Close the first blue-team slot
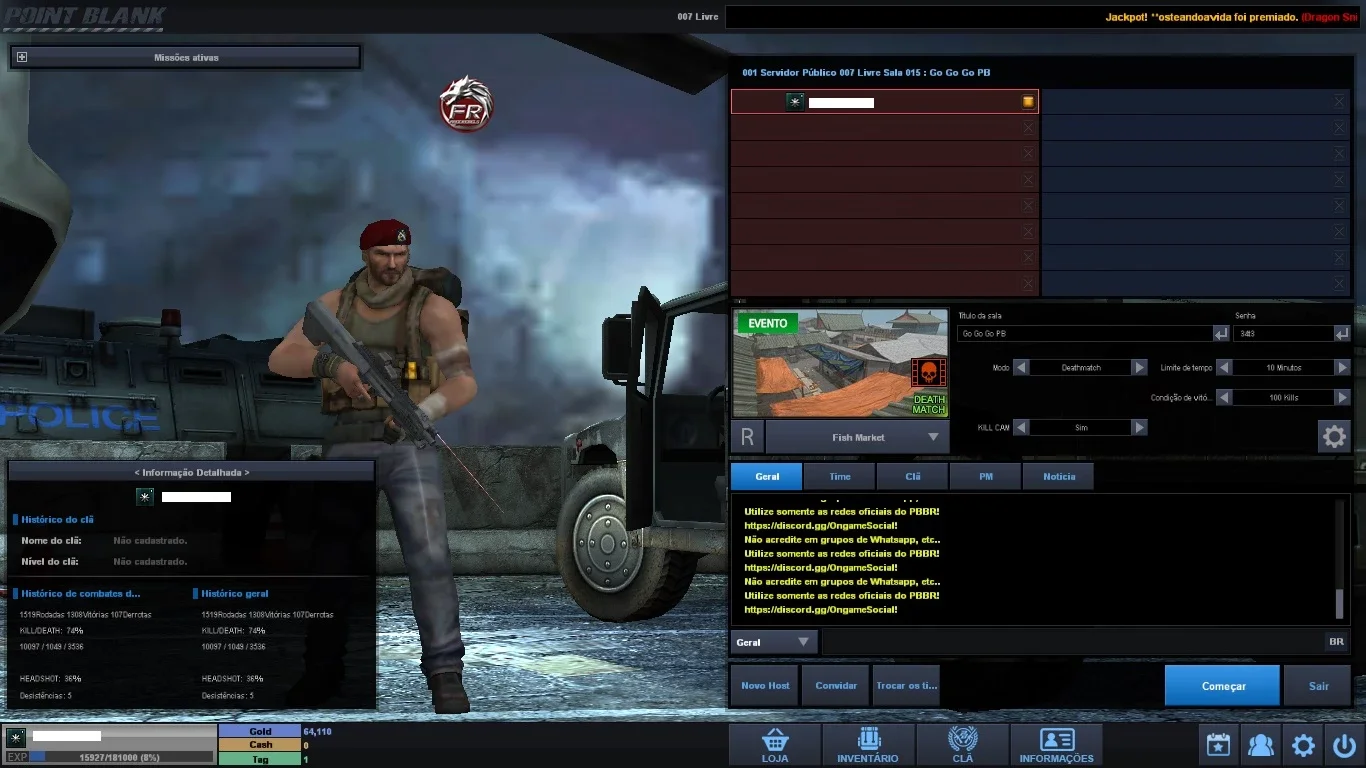Screen dimensions: 1366x768 tap(1339, 102)
